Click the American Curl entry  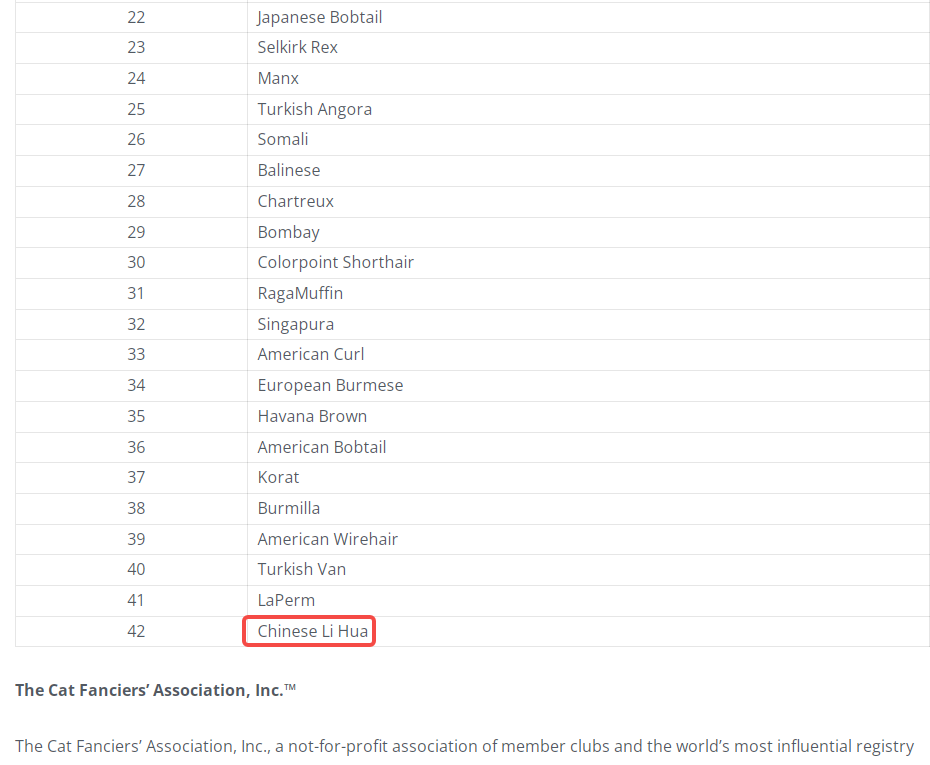tap(310, 354)
